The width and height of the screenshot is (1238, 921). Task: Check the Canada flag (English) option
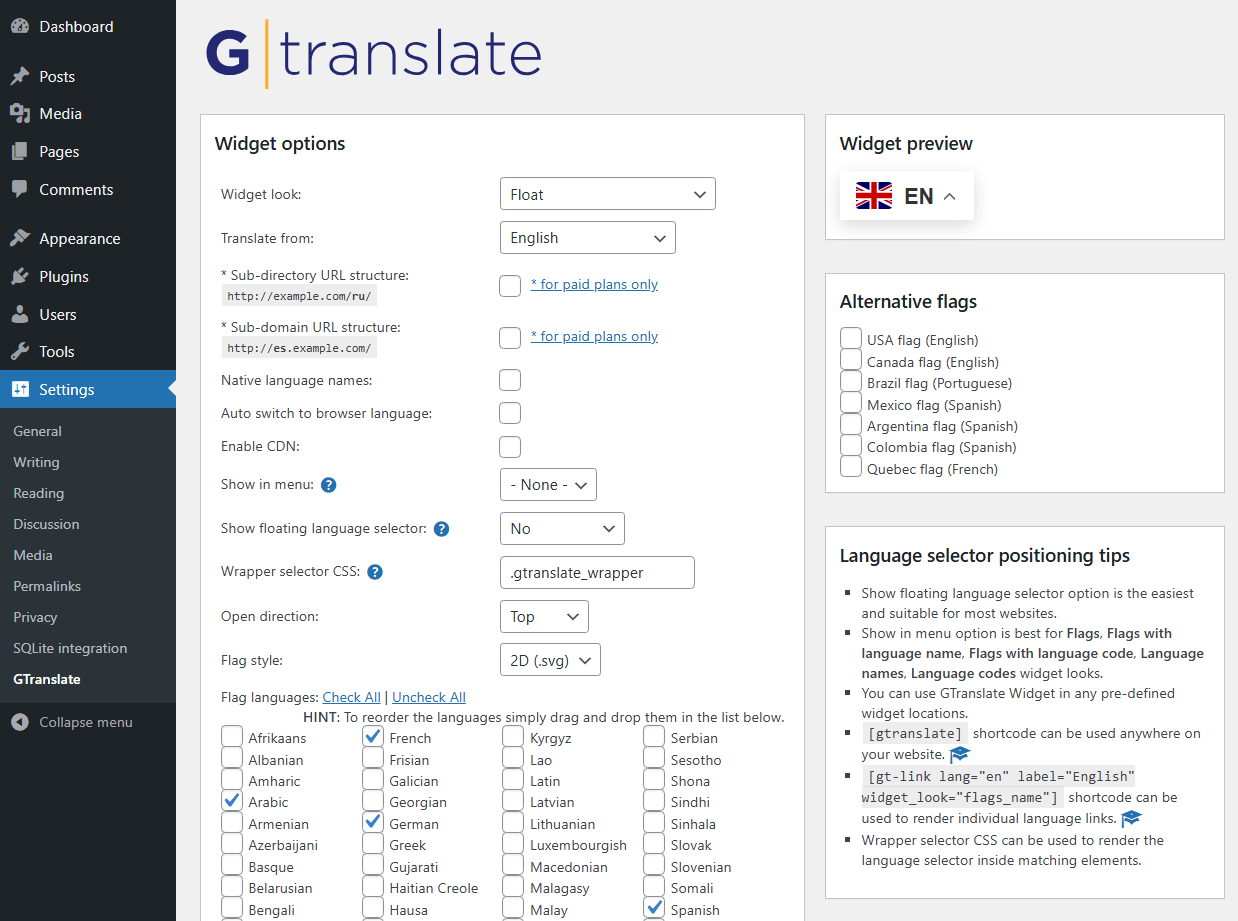(851, 360)
